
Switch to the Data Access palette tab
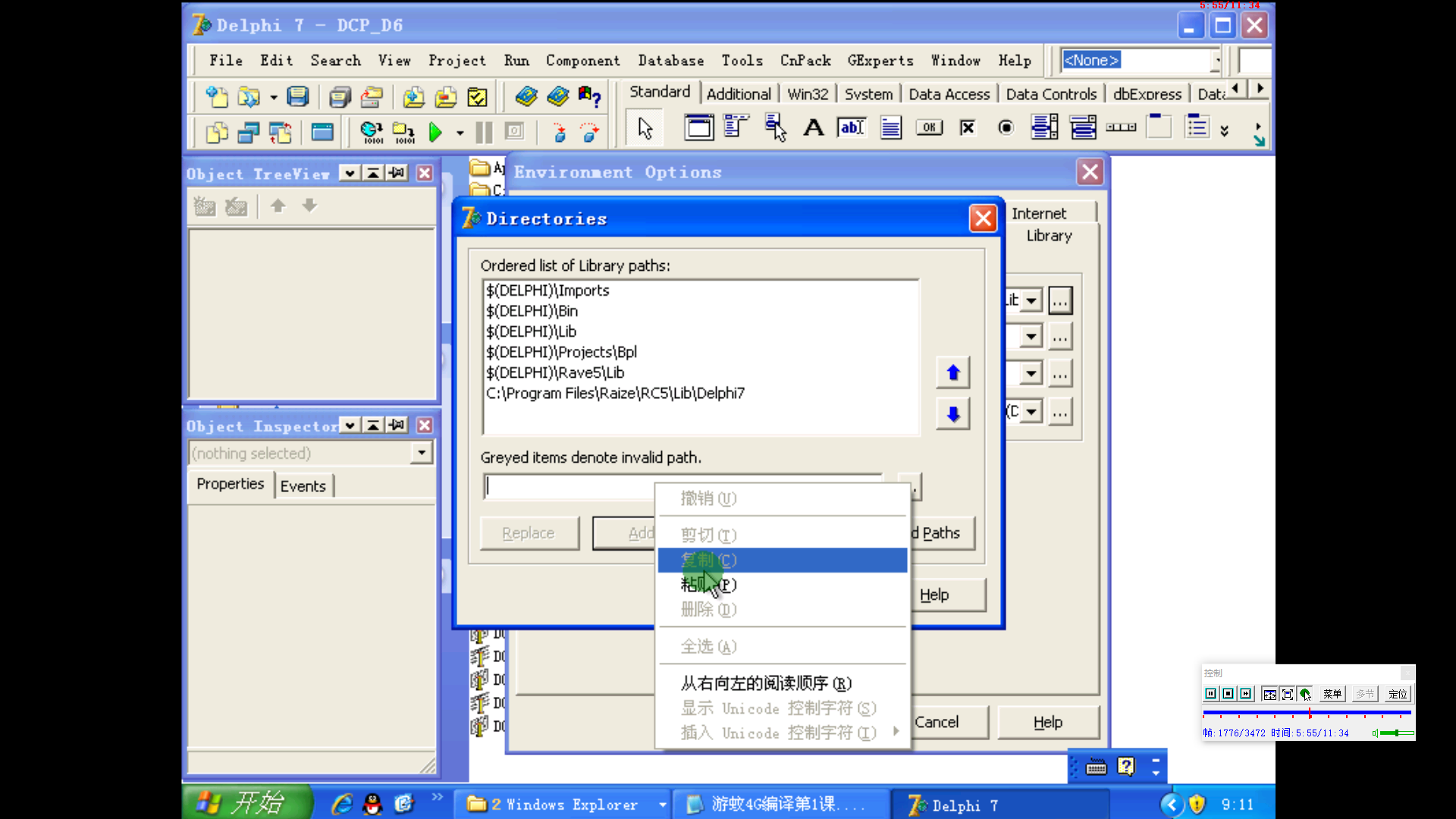949,94
